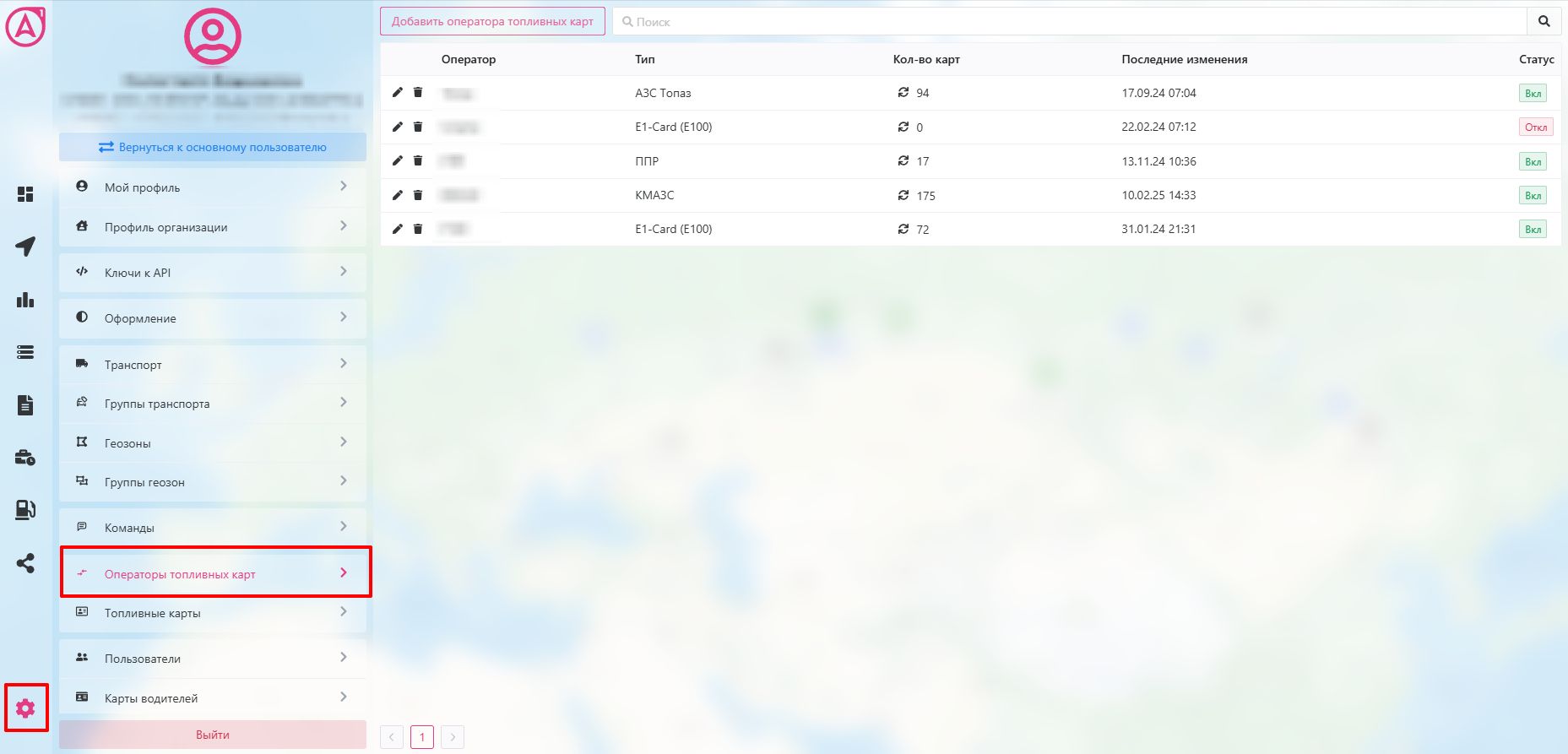This screenshot has height=754, width=1568.
Task: Sort by Последние изменения column header
Action: tap(1184, 59)
